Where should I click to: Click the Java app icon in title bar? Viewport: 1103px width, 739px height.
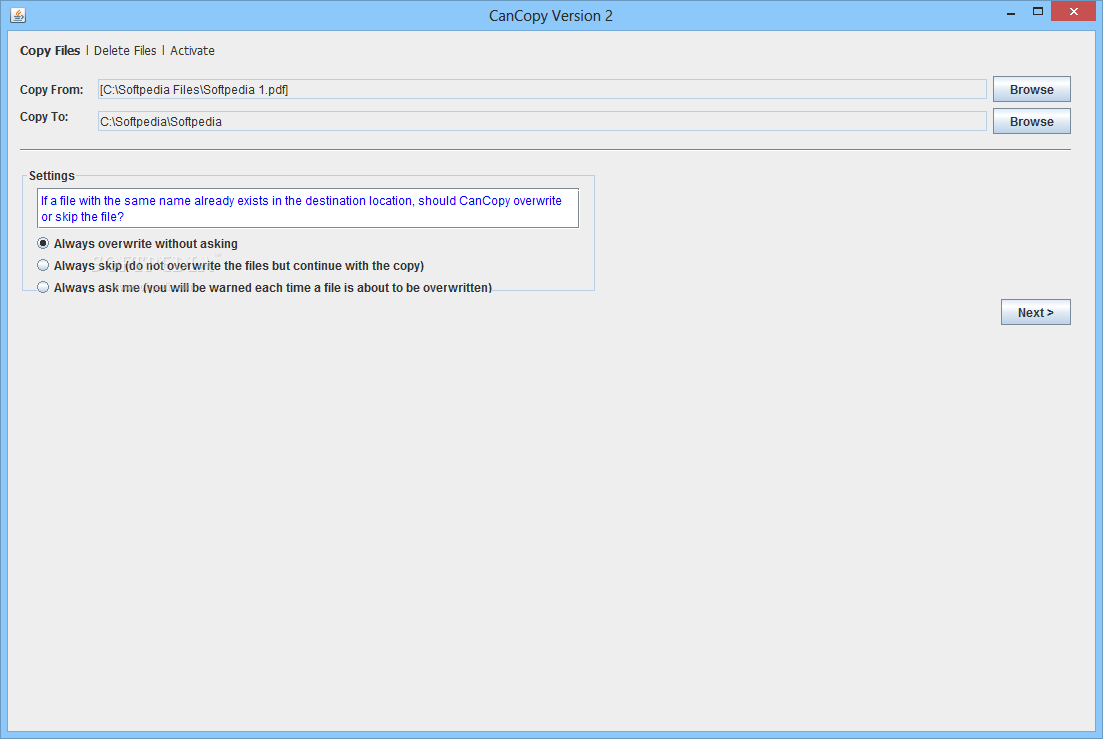18,15
